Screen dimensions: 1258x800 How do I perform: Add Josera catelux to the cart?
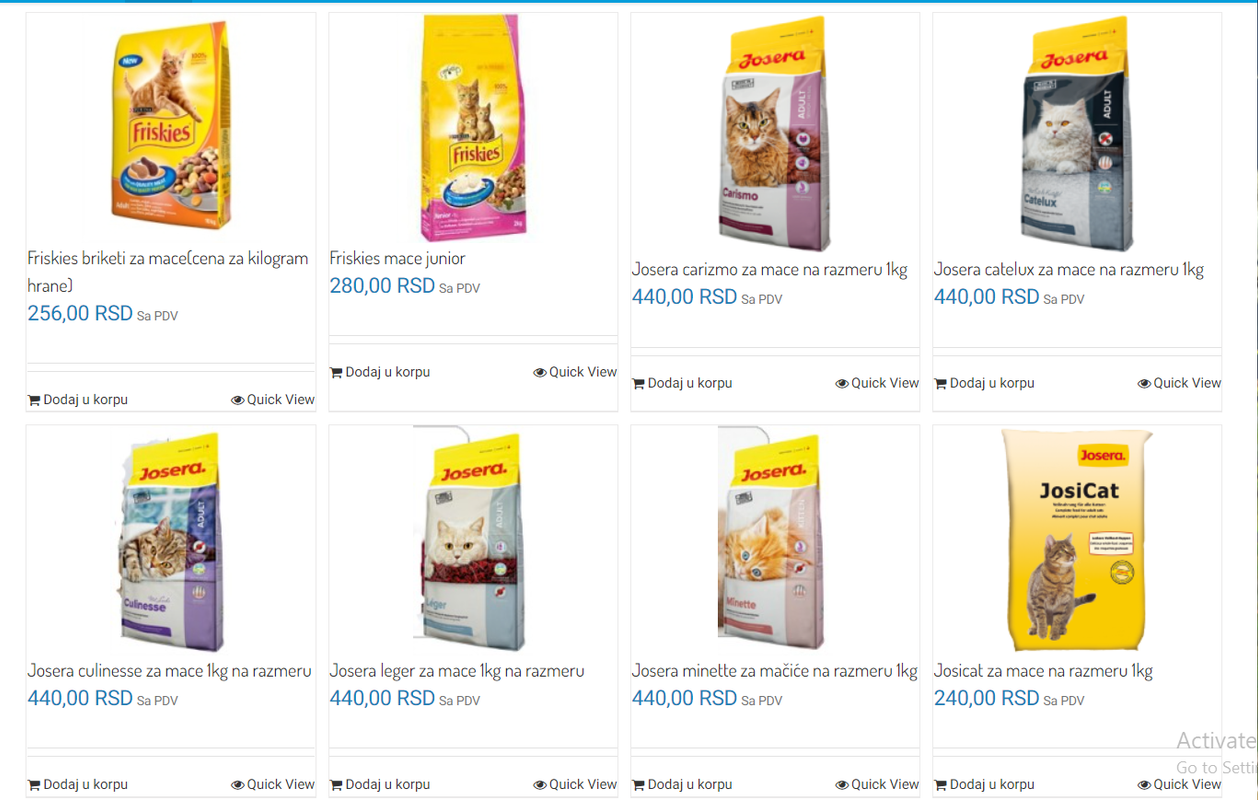click(x=984, y=383)
